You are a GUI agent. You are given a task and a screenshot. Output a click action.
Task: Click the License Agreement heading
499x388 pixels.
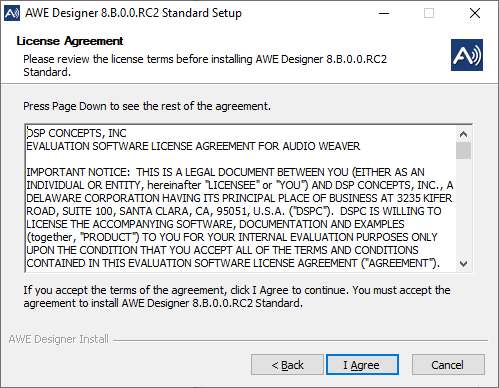pyautogui.click(x=70, y=41)
